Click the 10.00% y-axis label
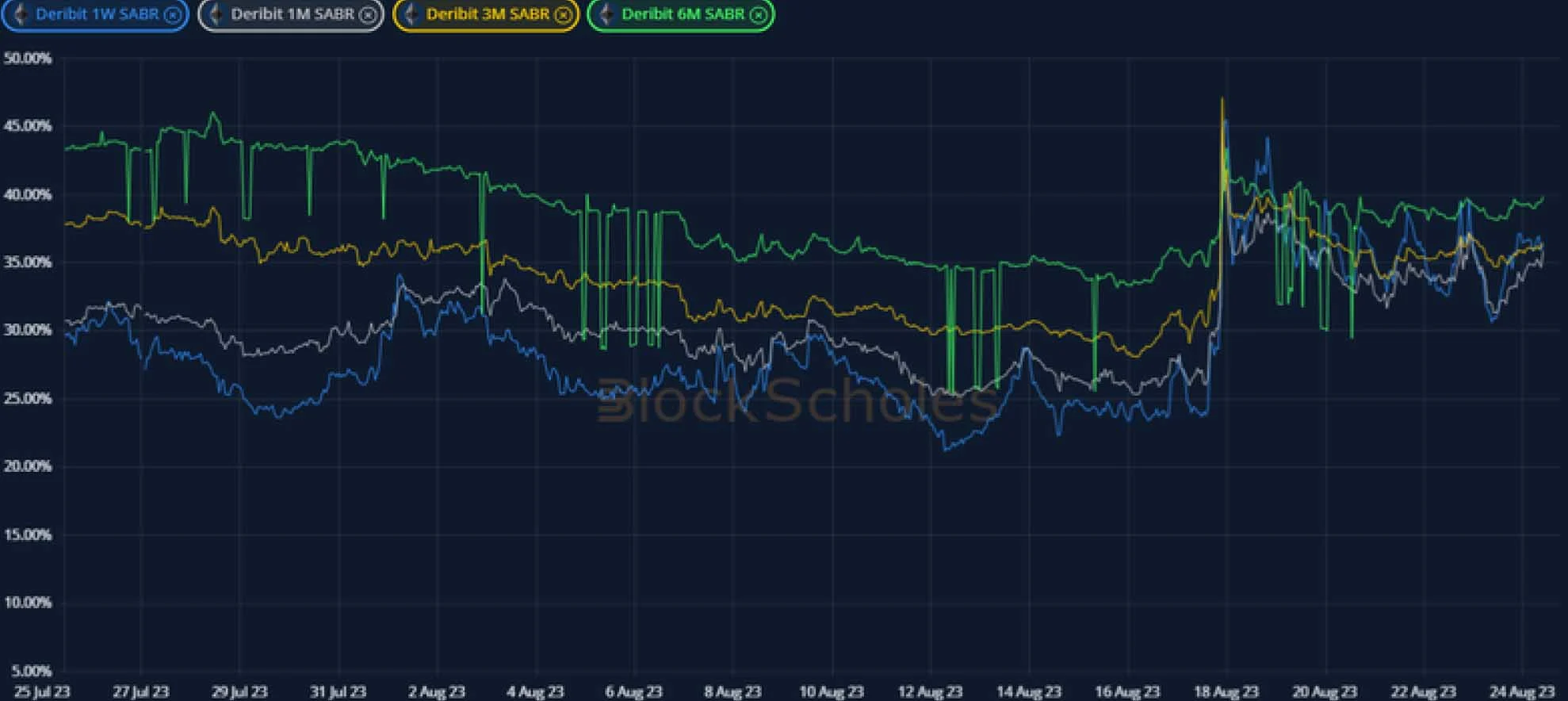This screenshot has width=1568, height=701. (x=28, y=602)
